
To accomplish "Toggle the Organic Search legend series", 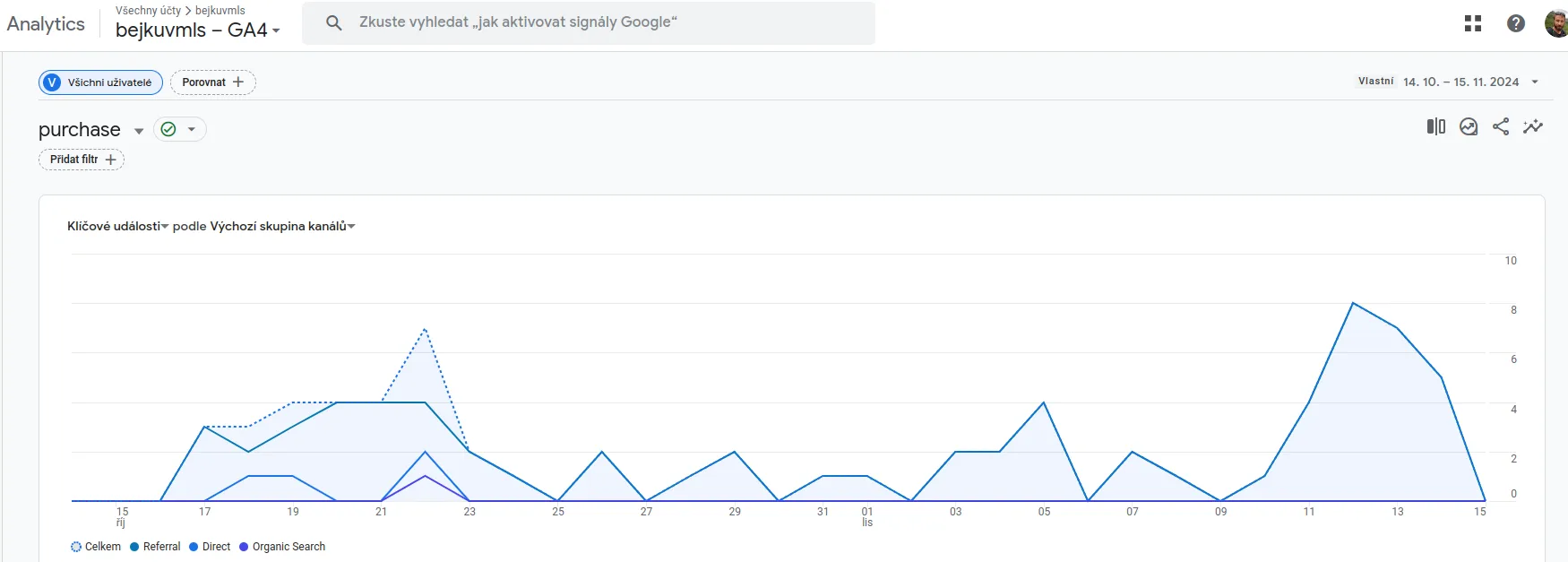I will 282,547.
